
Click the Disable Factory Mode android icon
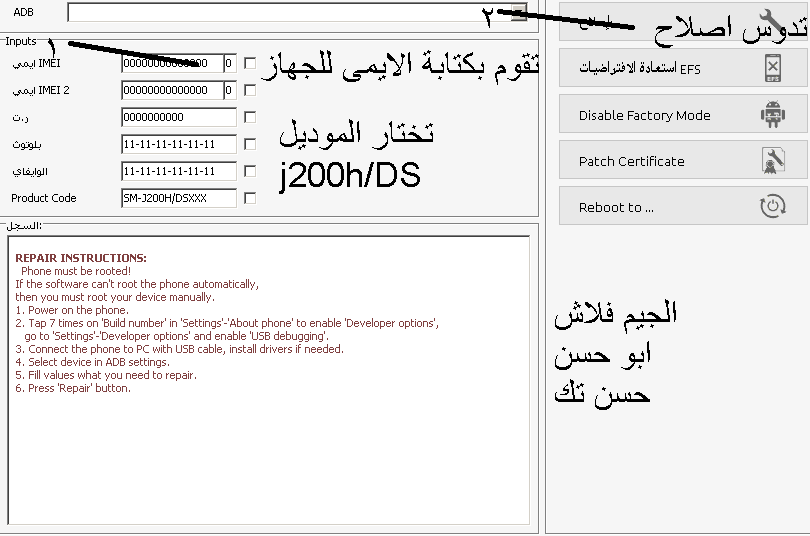pyautogui.click(x=773, y=114)
